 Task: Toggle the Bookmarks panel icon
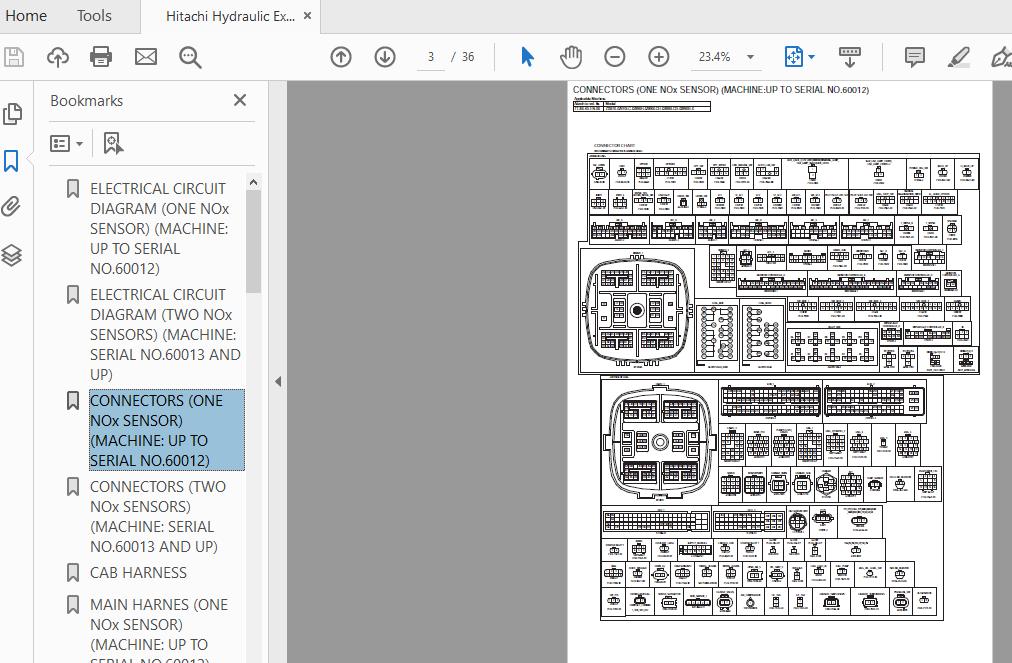12,161
